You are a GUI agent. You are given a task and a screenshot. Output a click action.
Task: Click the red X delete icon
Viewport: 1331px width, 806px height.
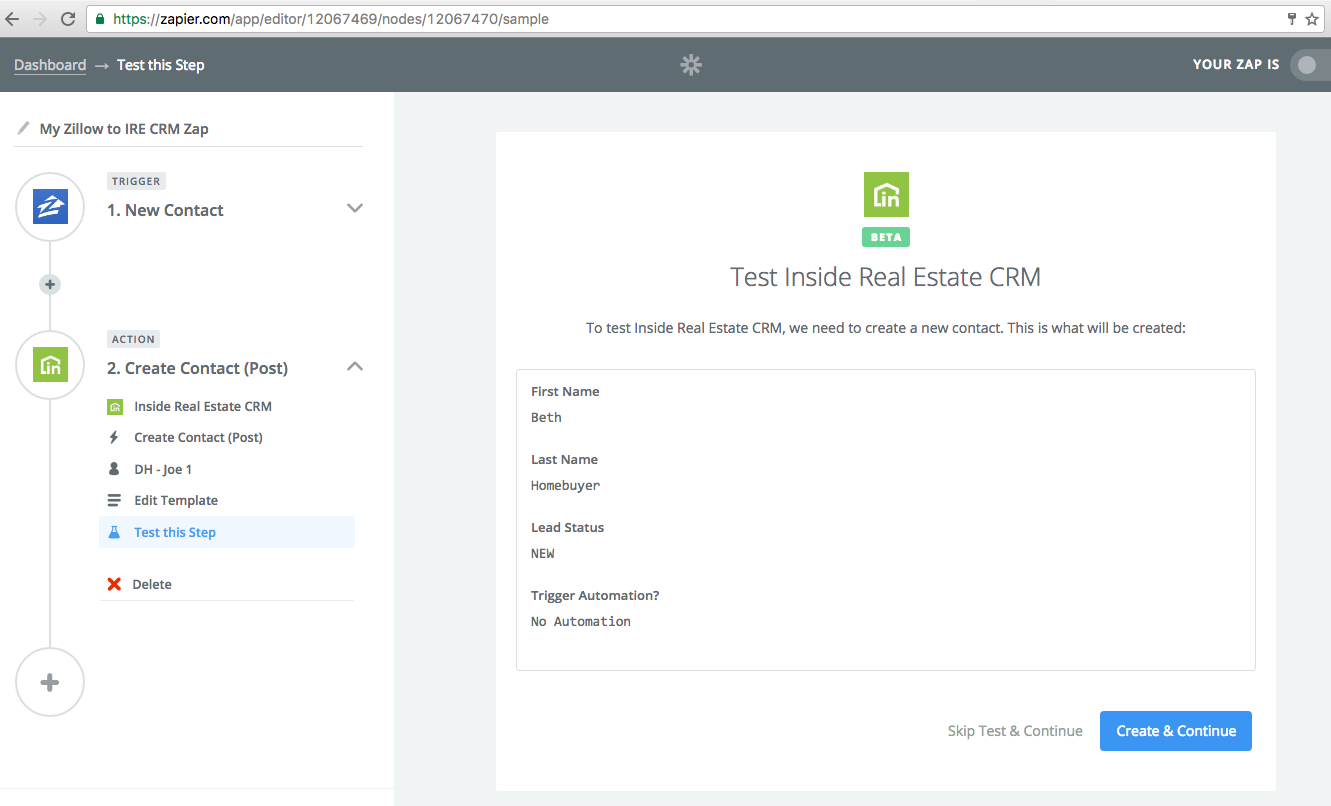pos(114,584)
